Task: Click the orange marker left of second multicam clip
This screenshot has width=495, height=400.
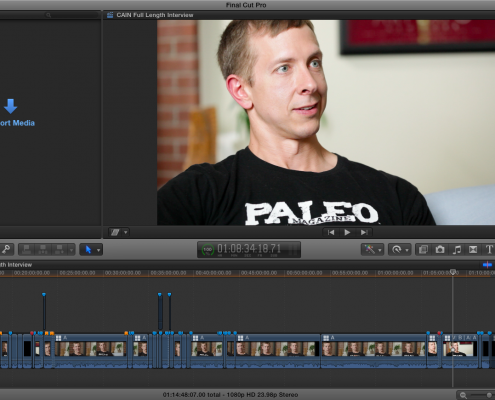Action: click(x=126, y=333)
